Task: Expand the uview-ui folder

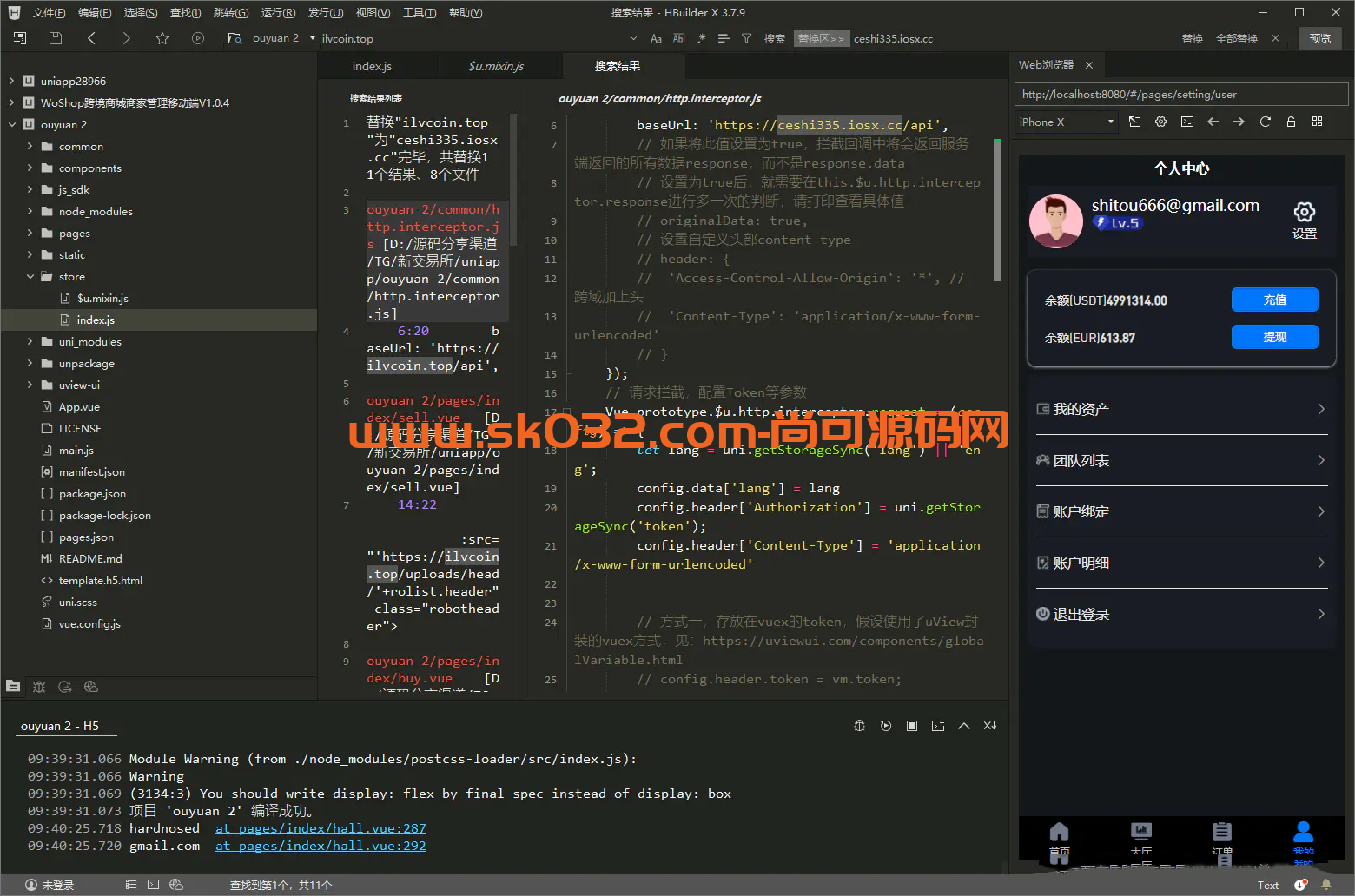Action: click(x=30, y=385)
